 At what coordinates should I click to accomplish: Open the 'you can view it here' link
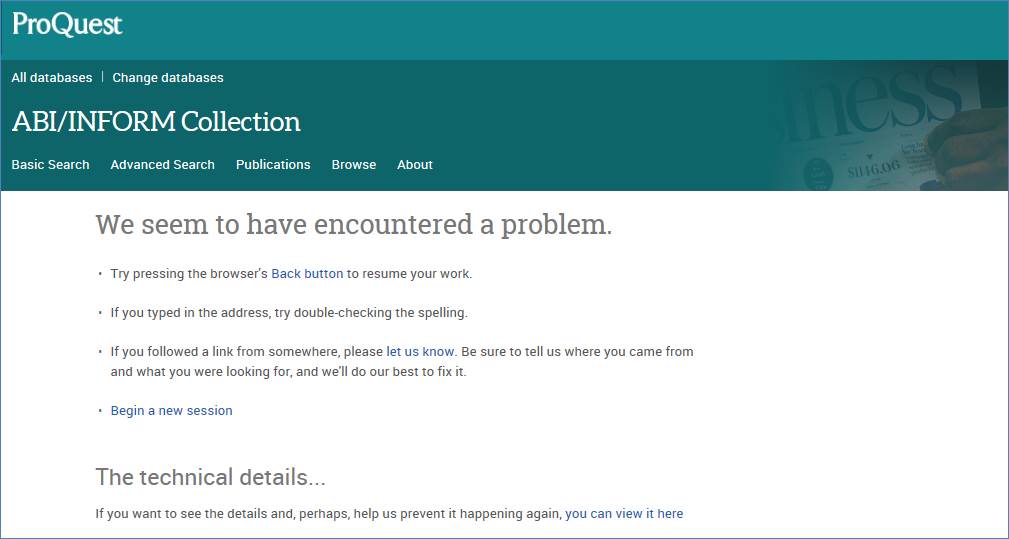(x=624, y=514)
